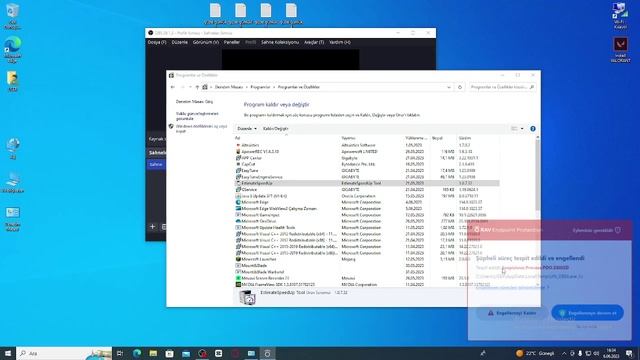Screen dimensions: 640x360
Task: Click Engellemeye devam et button
Action: tap(587, 313)
